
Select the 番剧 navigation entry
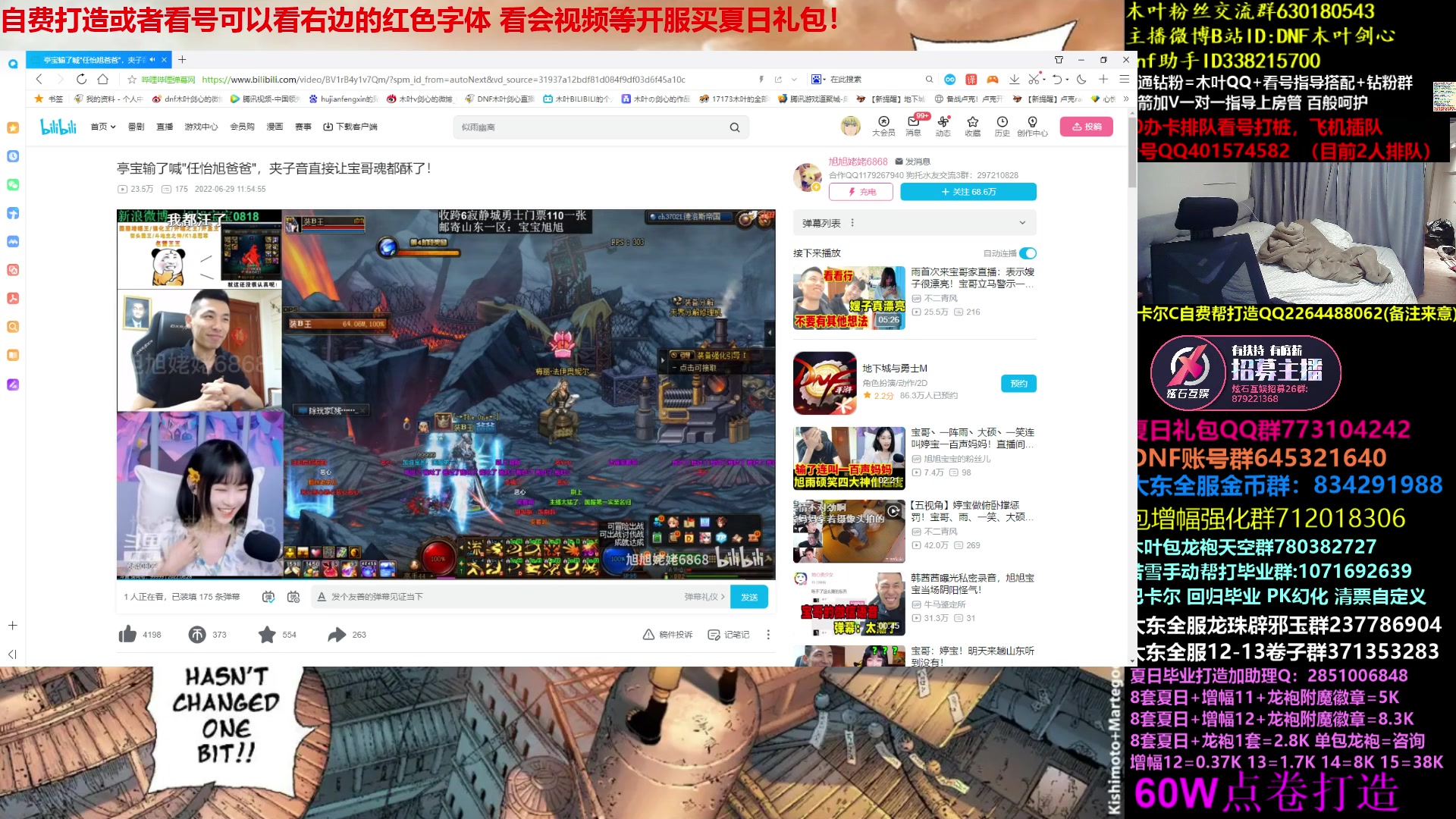(x=135, y=127)
